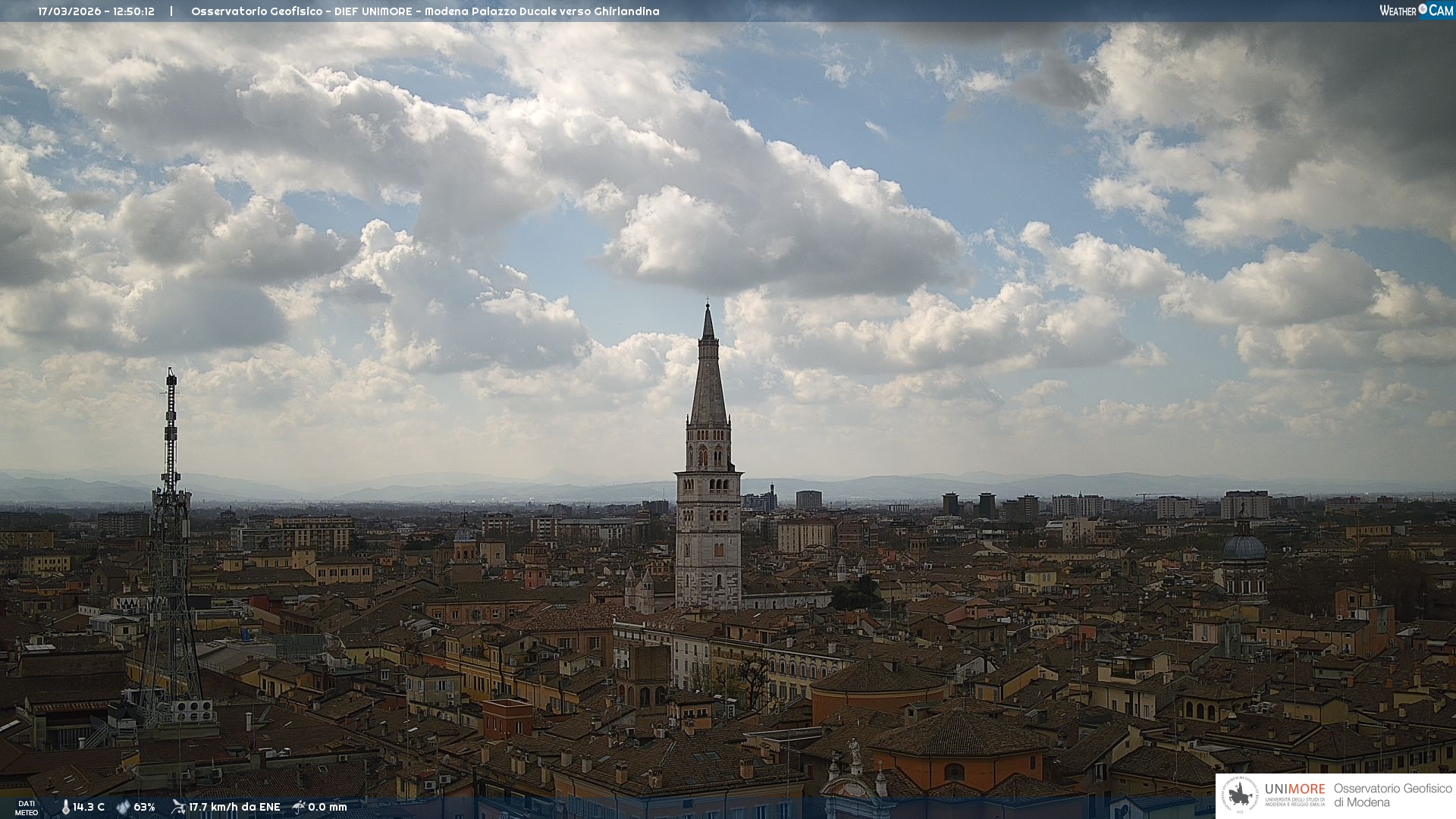The height and width of the screenshot is (819, 1456).
Task: Click the wind anemometer icon
Action: (178, 807)
